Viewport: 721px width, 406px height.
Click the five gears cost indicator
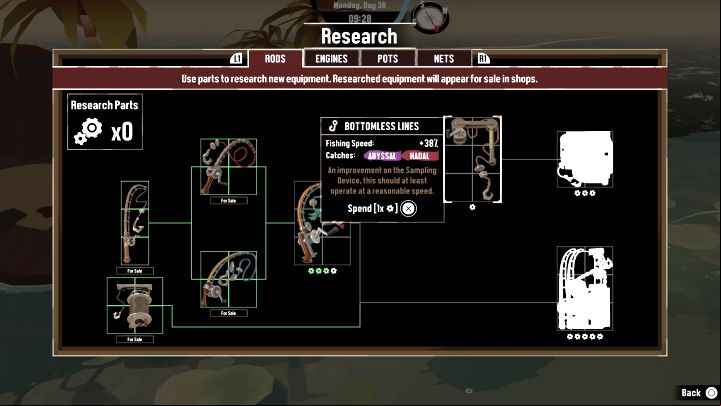coord(585,337)
